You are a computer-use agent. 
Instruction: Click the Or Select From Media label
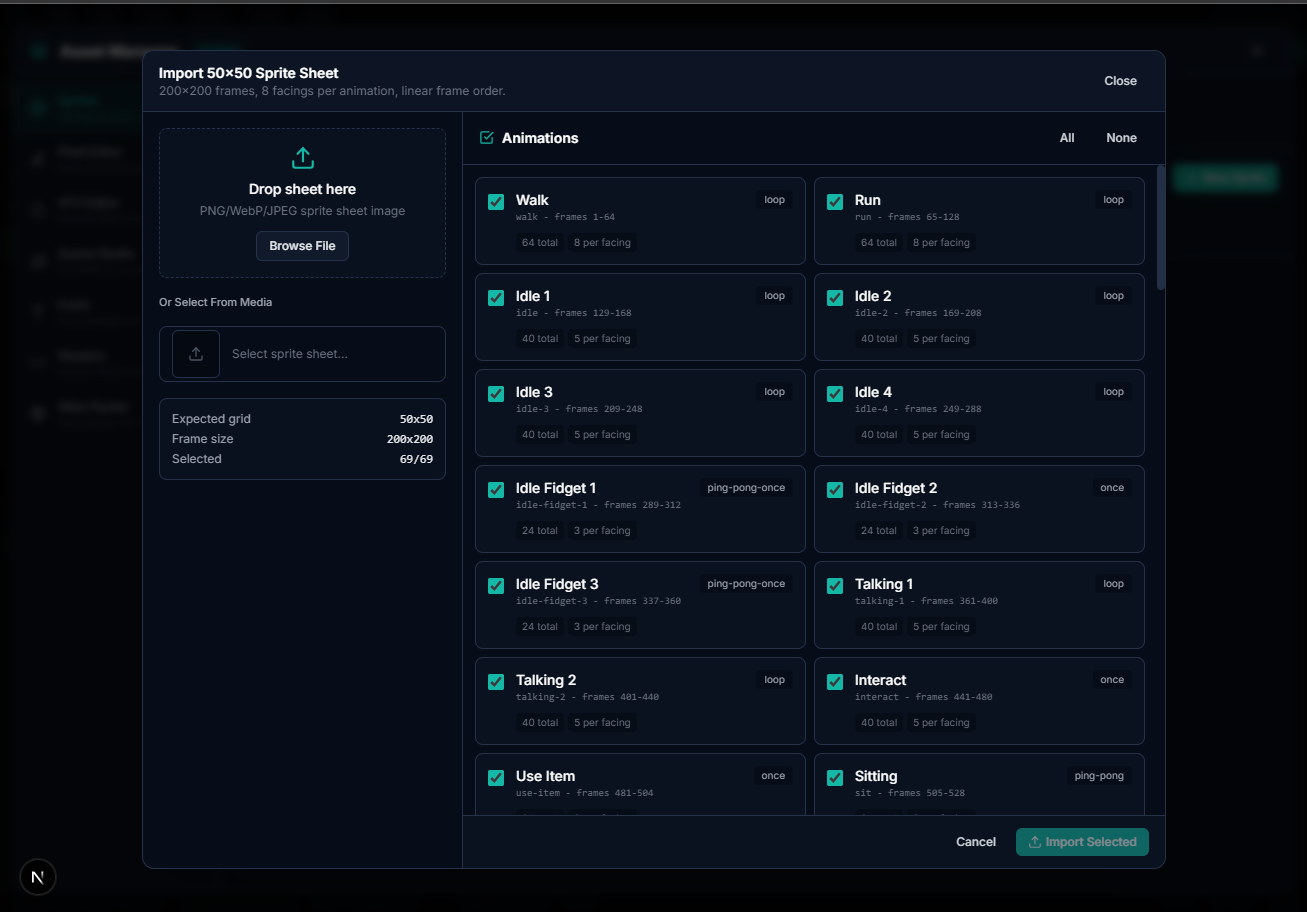[215, 302]
